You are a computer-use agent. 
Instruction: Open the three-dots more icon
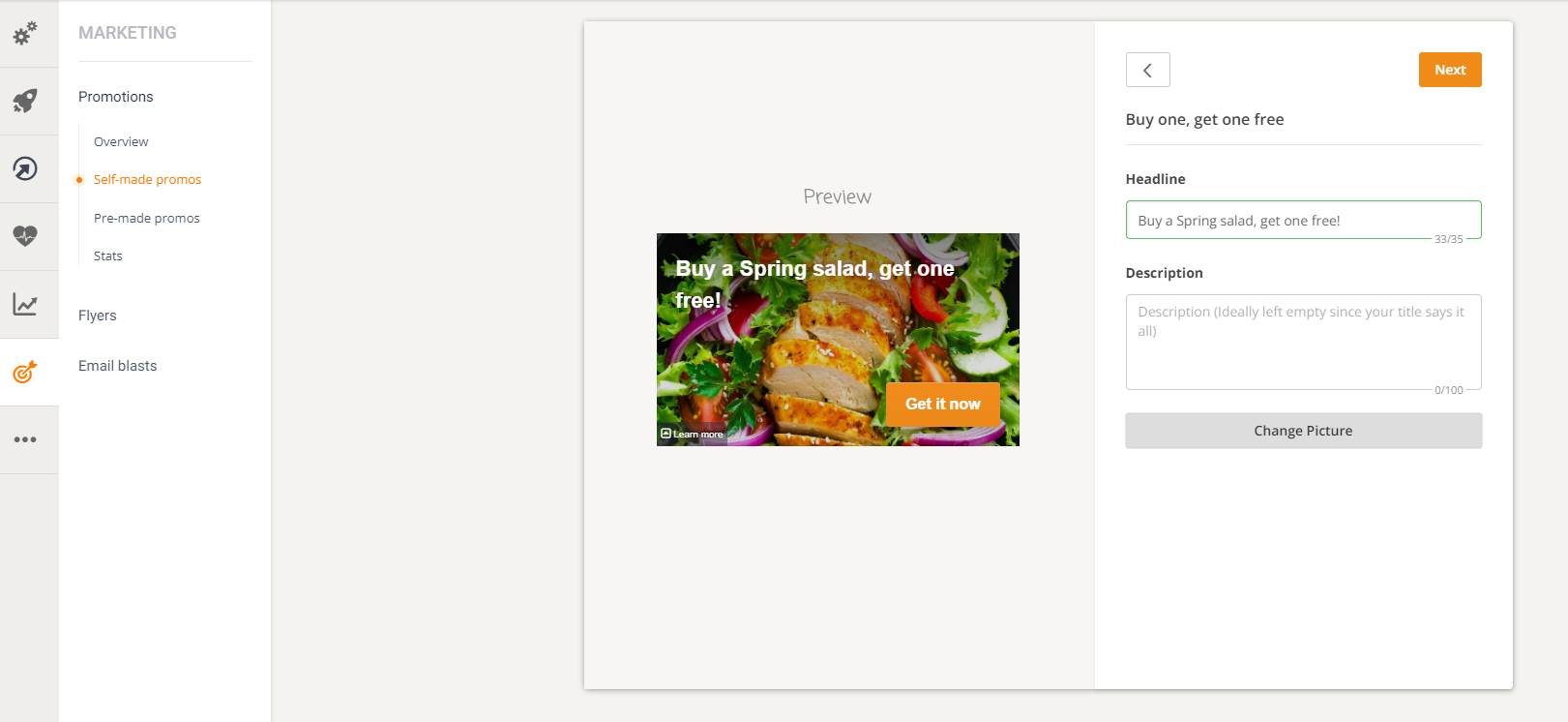[x=25, y=439]
